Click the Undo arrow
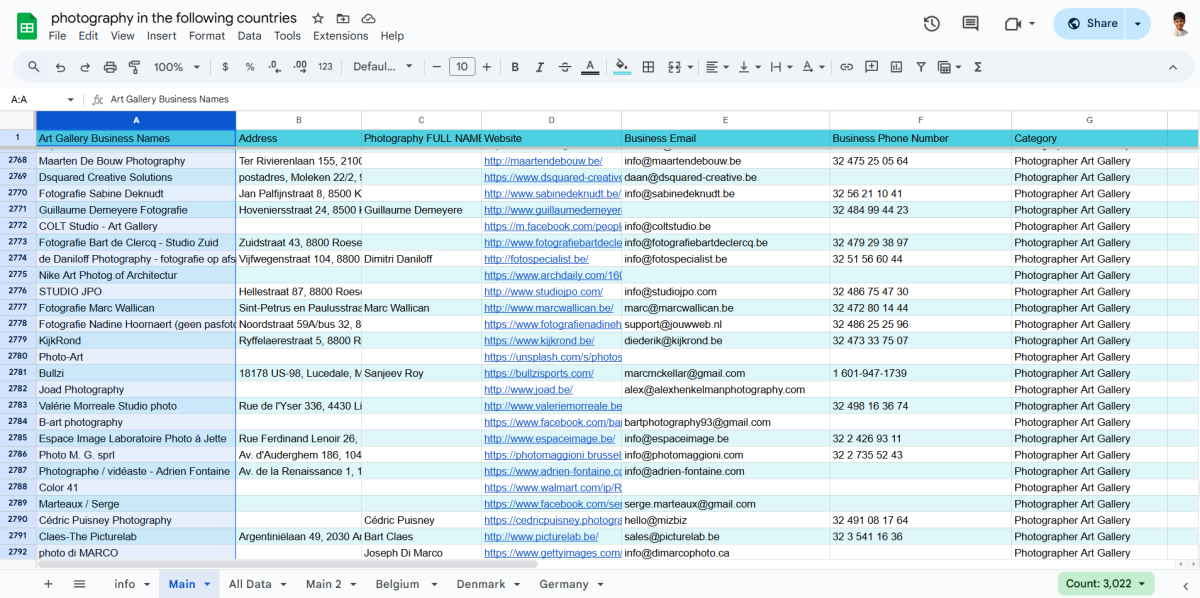This screenshot has height=598, width=1200. pos(60,67)
